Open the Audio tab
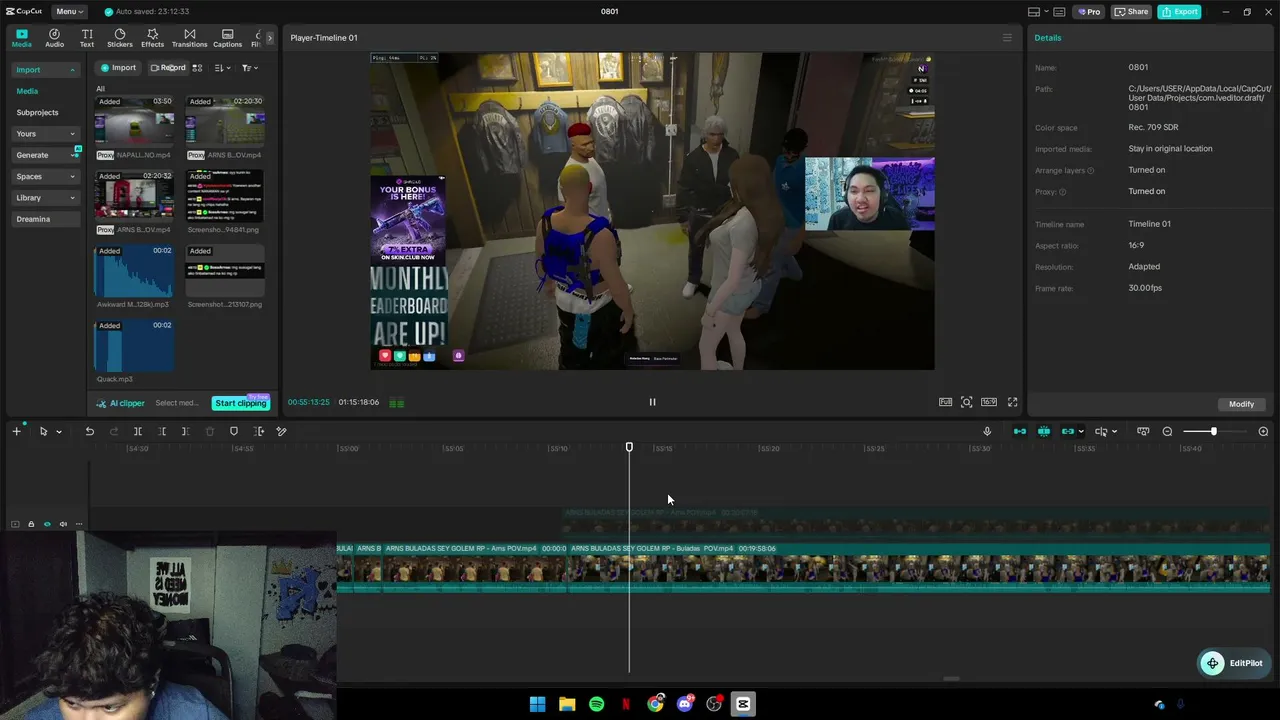 click(x=54, y=38)
